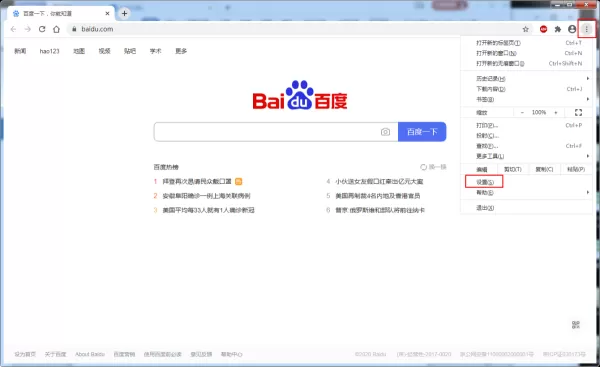Viewport: 600px width, 367px height.
Task: Click 复制(C) in the edit row
Action: coord(544,170)
